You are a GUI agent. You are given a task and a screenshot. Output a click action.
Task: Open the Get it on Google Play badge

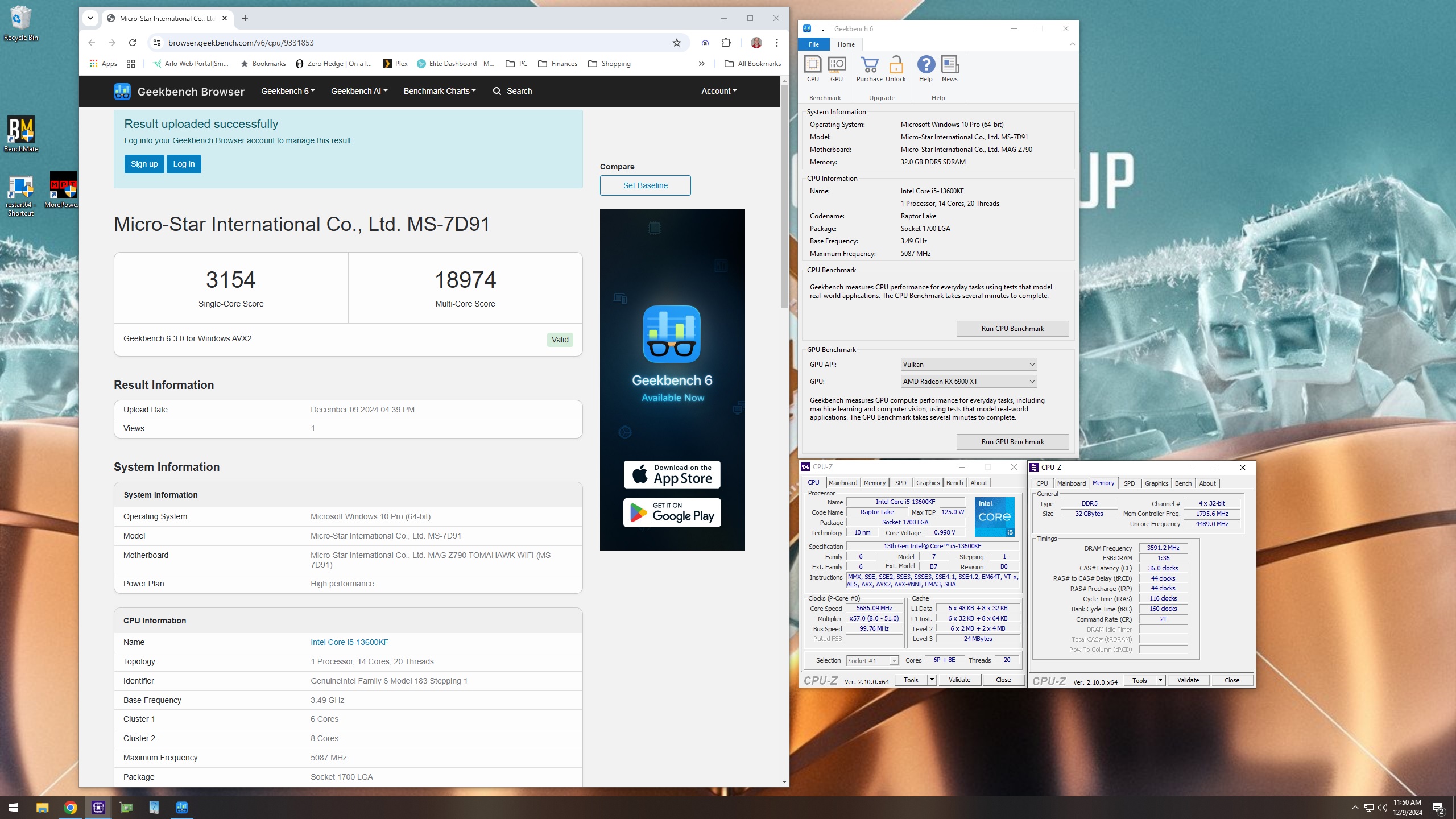click(x=672, y=513)
